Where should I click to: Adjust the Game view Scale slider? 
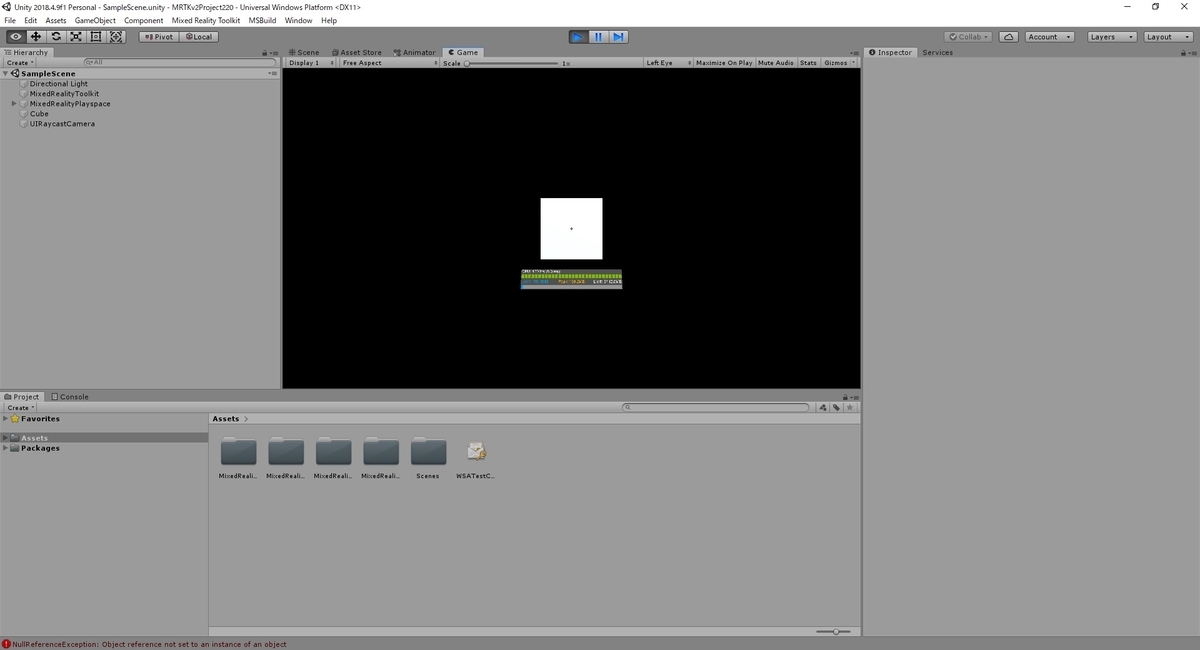tap(514, 63)
